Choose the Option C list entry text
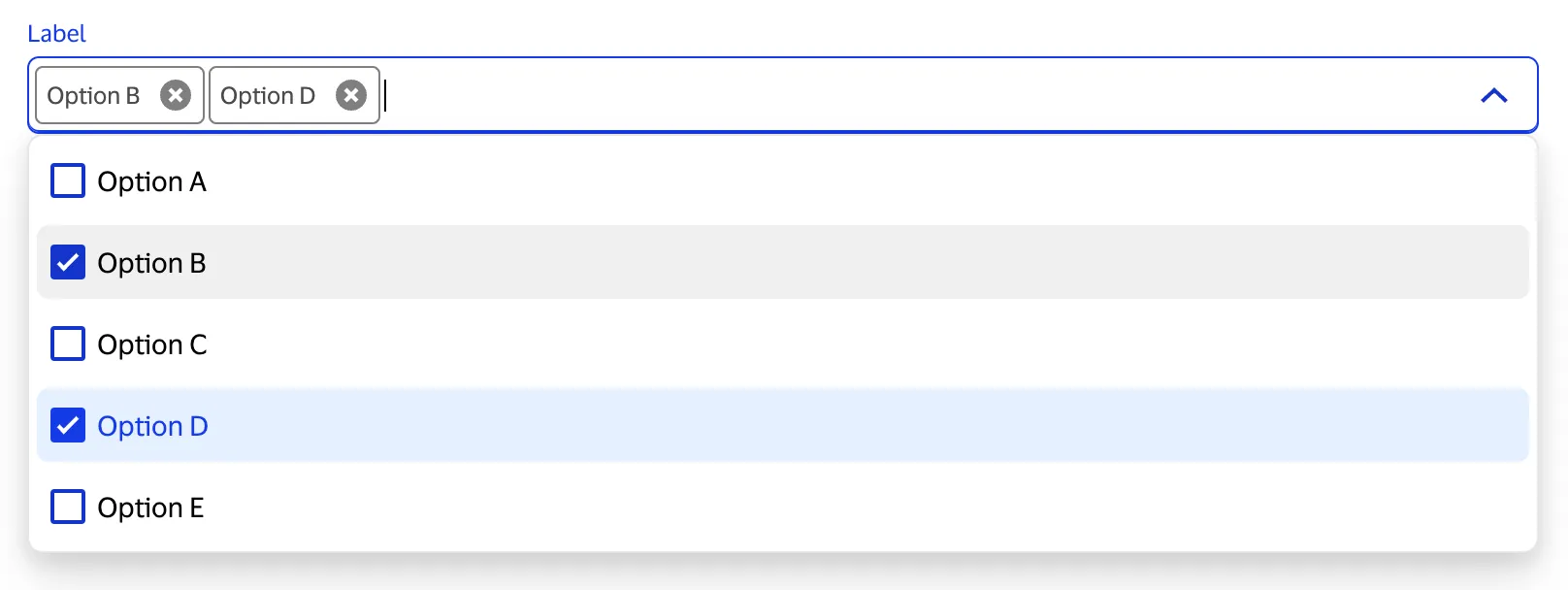 [152, 344]
